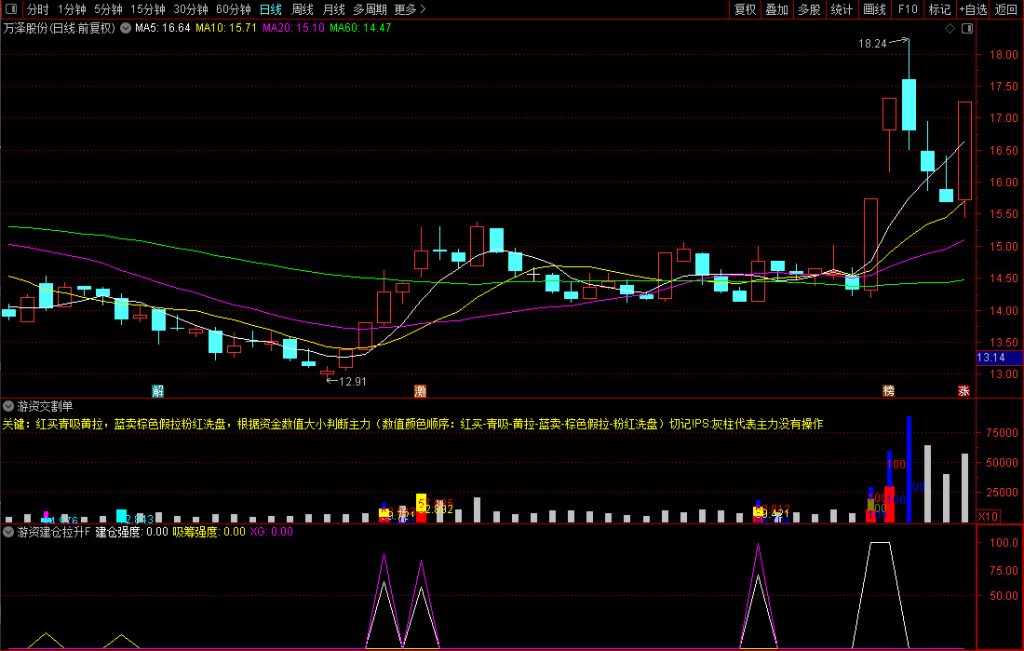Add stock to watchlist with +自选
This screenshot has width=1024, height=651.
pyautogui.click(x=972, y=9)
